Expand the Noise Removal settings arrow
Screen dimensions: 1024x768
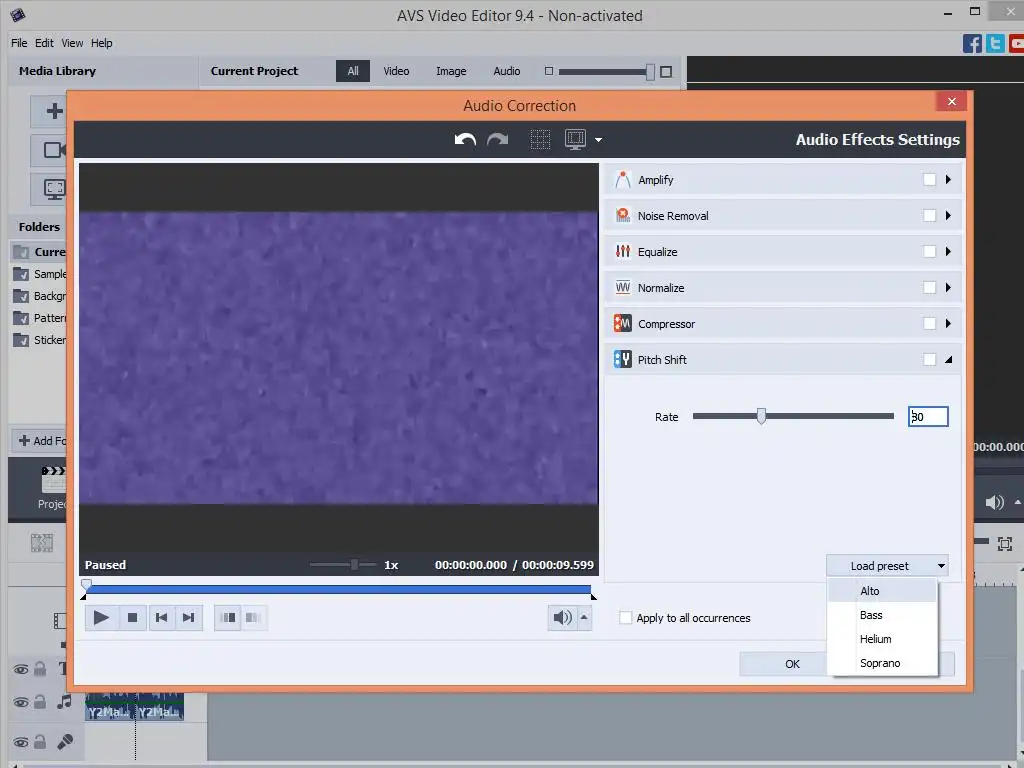click(x=948, y=216)
